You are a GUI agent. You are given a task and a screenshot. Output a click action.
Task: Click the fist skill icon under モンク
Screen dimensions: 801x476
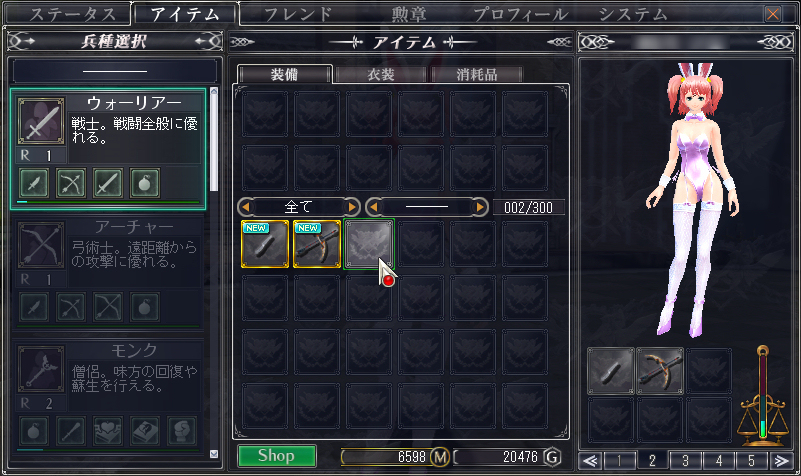pos(181,431)
